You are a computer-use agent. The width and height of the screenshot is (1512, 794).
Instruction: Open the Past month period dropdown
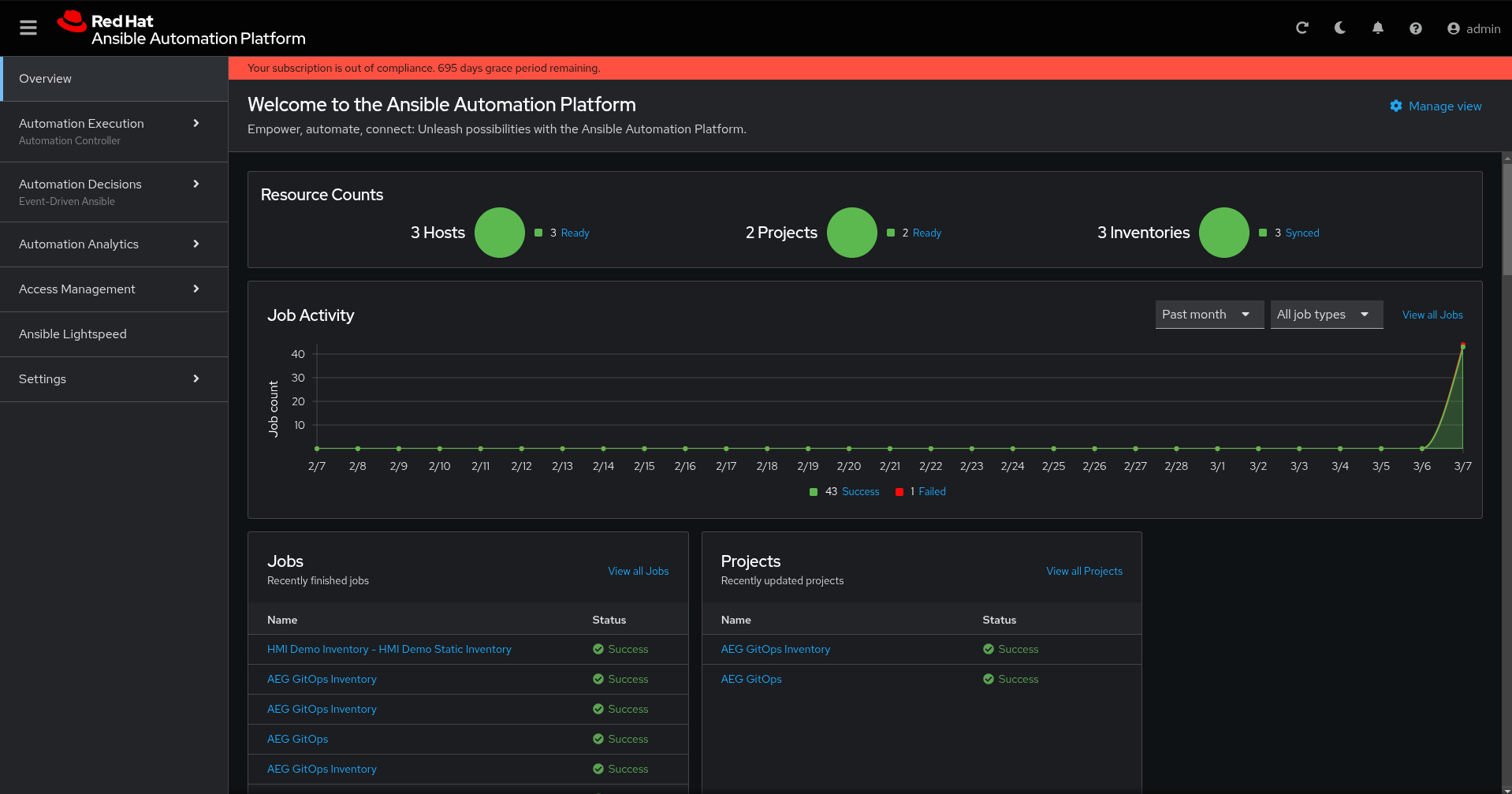tap(1208, 315)
